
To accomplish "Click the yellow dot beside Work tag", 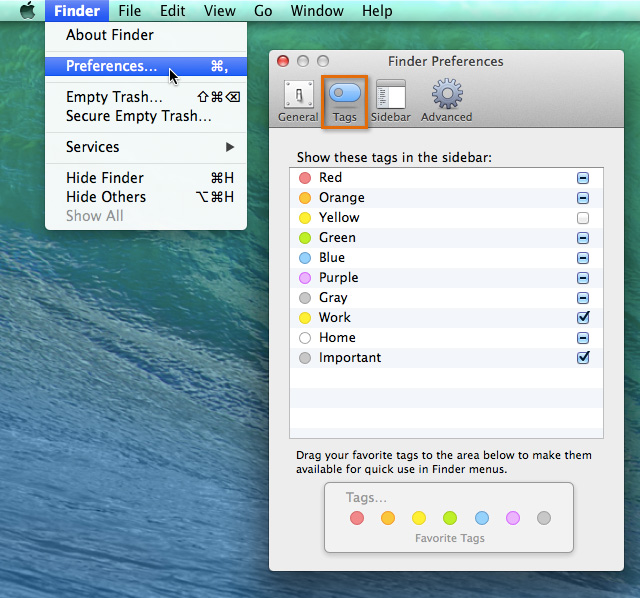I will [305, 318].
